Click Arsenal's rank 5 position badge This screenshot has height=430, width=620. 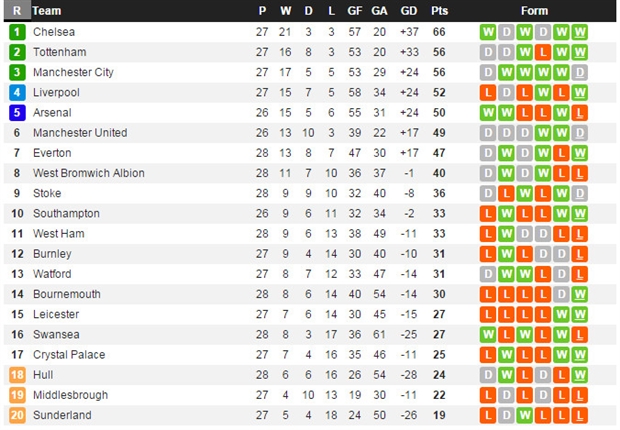pos(17,112)
